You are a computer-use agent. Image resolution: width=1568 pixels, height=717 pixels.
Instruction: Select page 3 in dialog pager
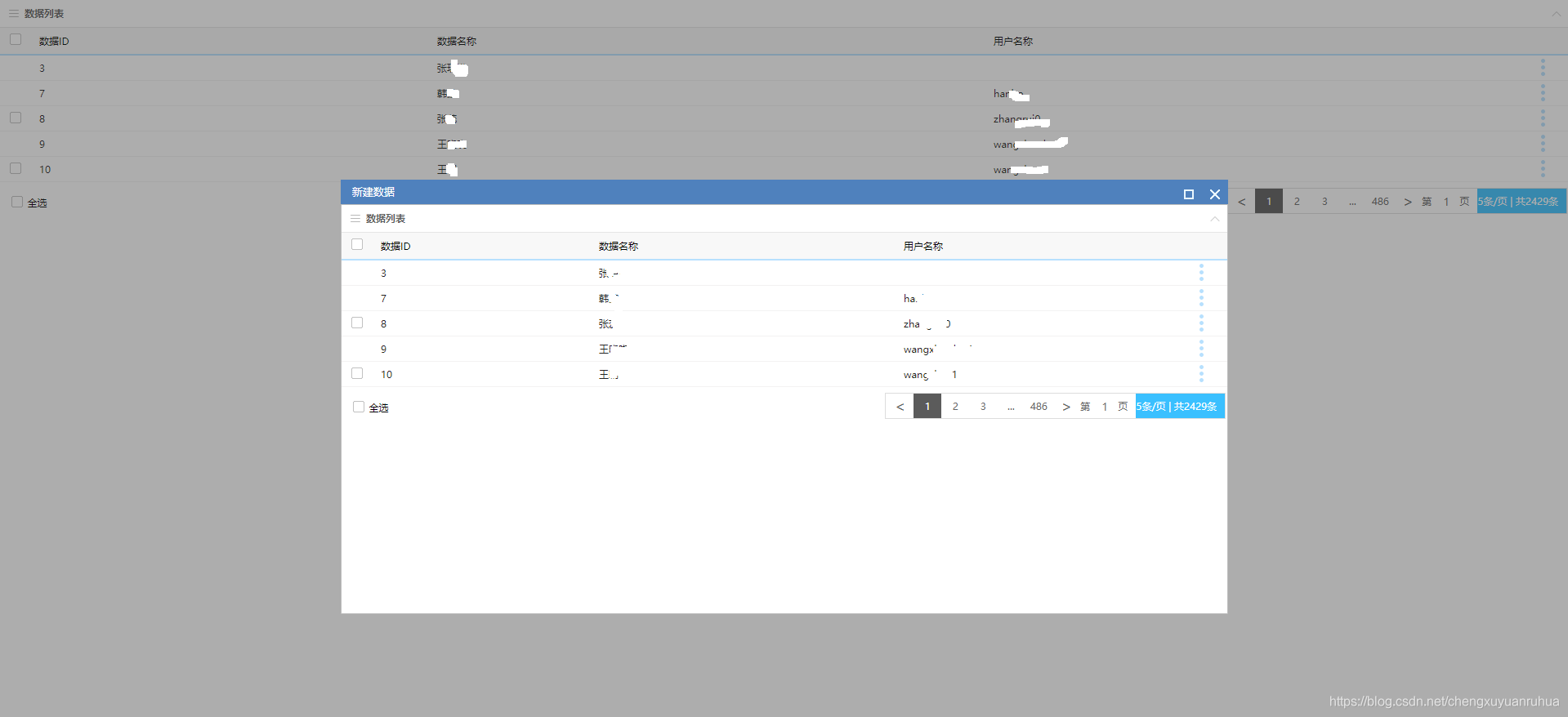coord(983,406)
